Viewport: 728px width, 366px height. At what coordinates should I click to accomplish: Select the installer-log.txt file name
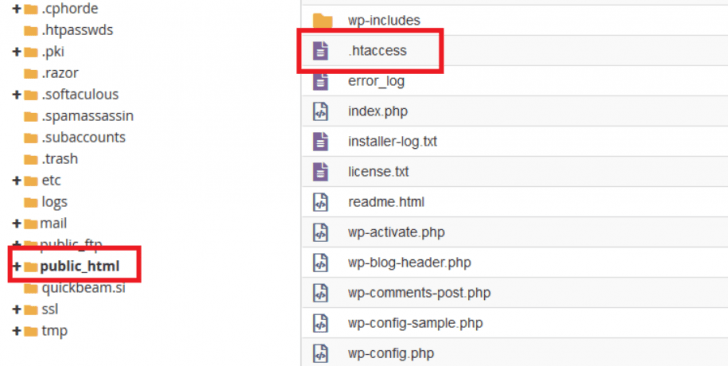coord(392,142)
